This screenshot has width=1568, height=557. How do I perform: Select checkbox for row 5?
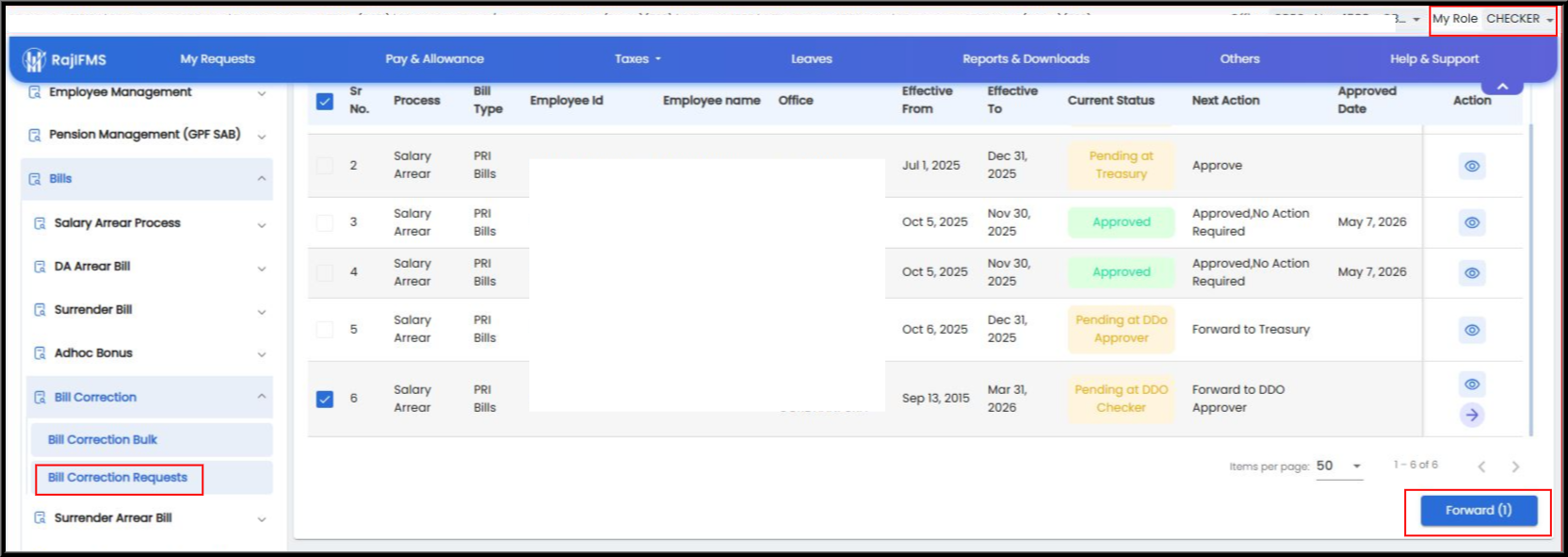tap(325, 330)
